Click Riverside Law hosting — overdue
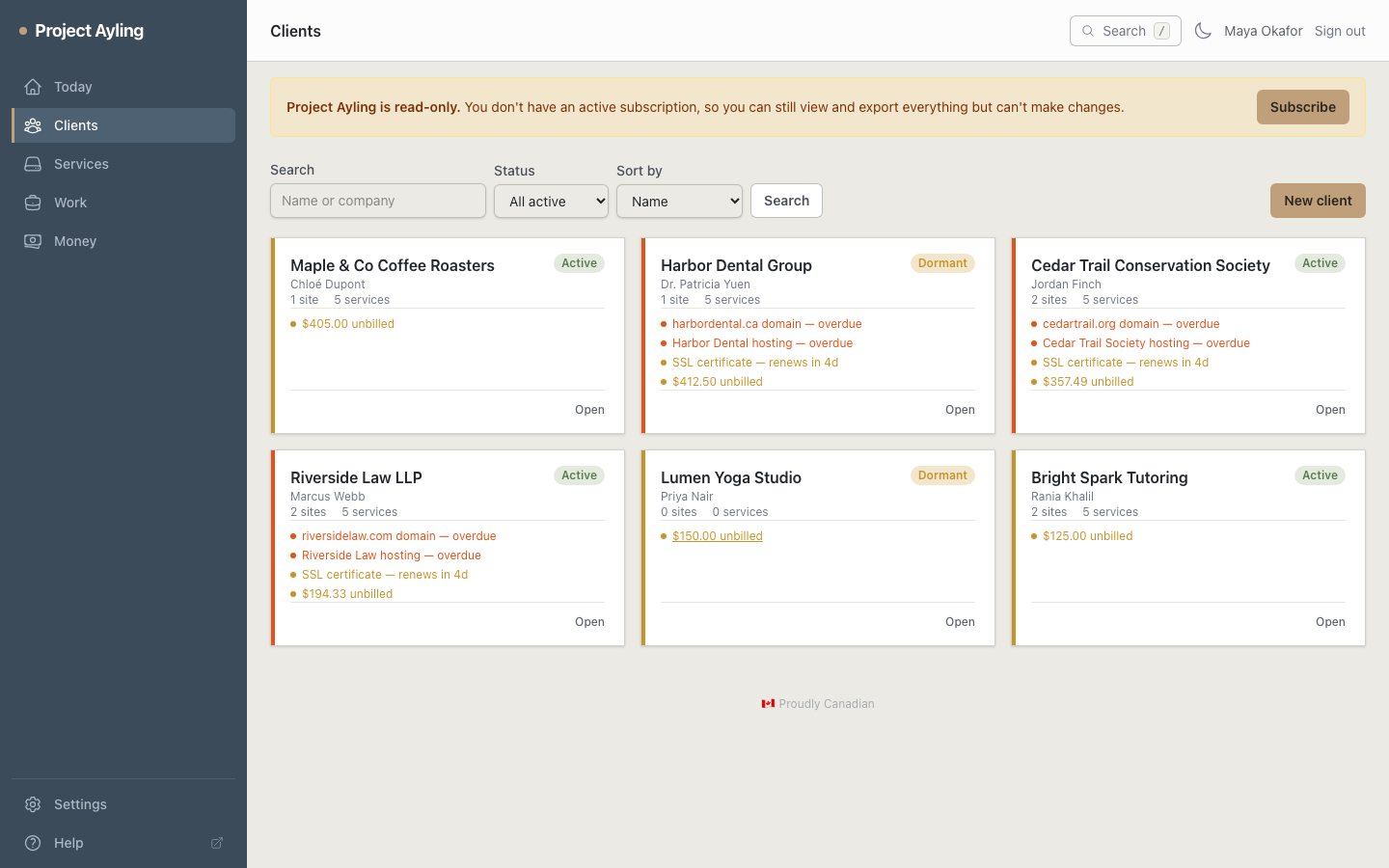This screenshot has height=868, width=1389. (391, 556)
